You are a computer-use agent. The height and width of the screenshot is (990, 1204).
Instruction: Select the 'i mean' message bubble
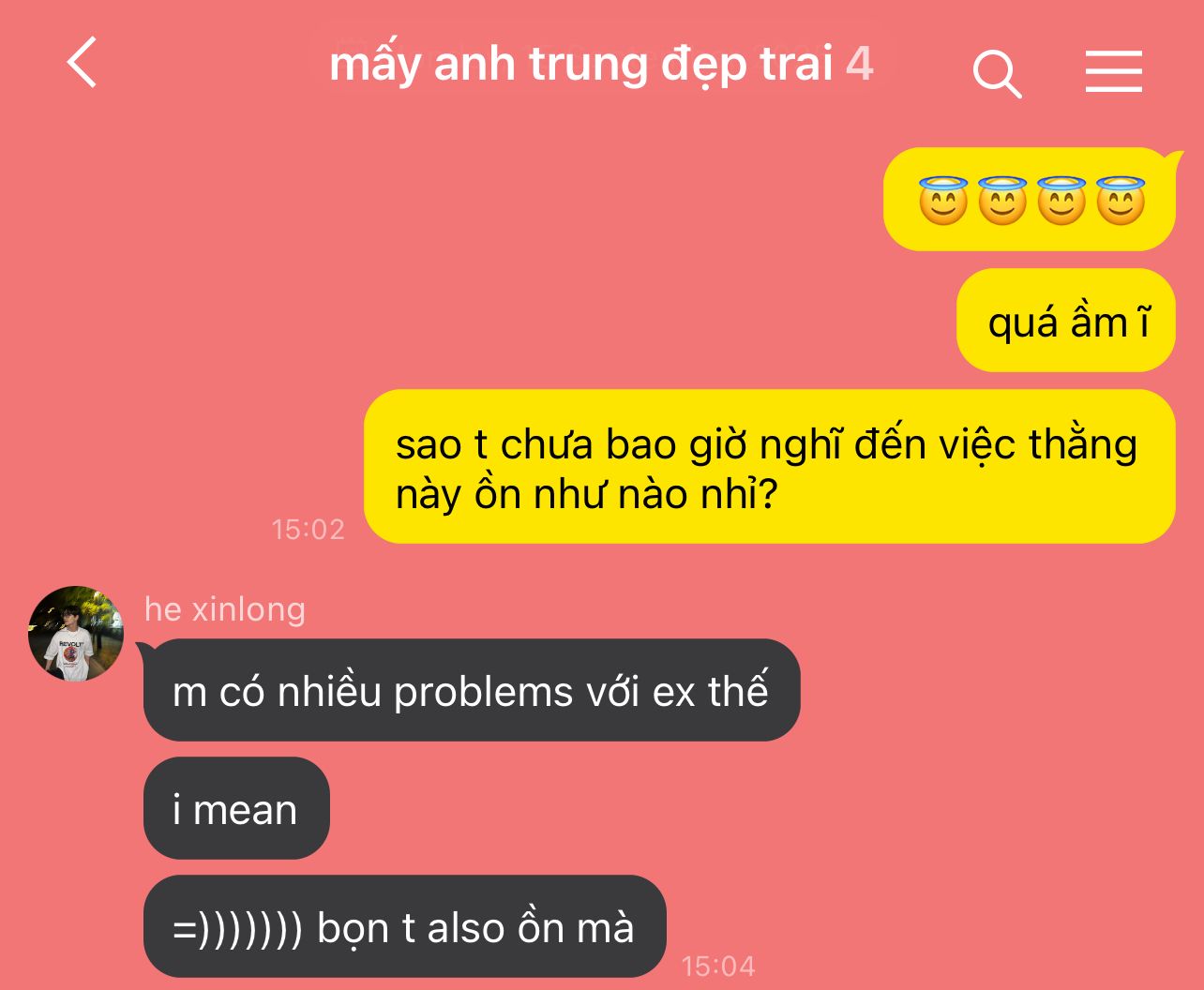236,808
